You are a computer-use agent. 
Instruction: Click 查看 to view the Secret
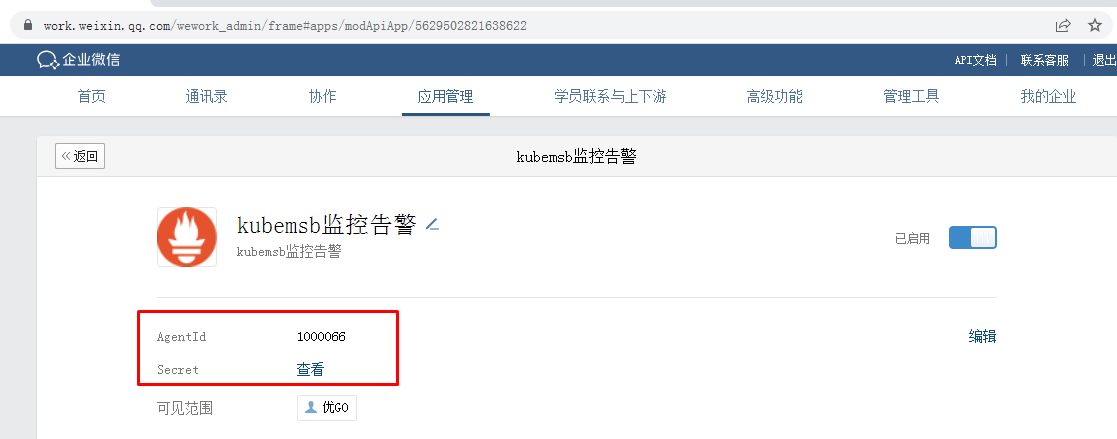point(310,369)
